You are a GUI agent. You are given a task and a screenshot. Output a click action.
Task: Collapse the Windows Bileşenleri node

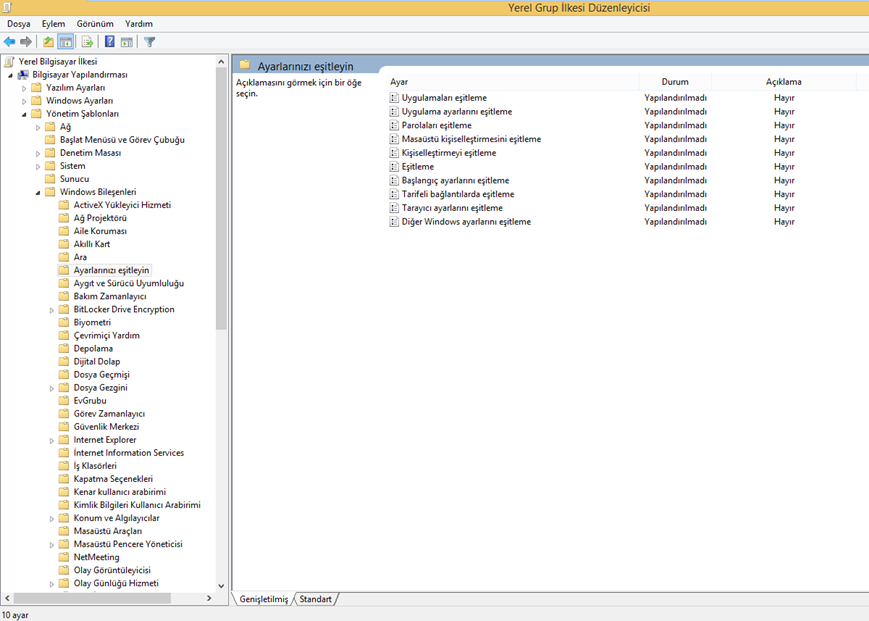38,193
